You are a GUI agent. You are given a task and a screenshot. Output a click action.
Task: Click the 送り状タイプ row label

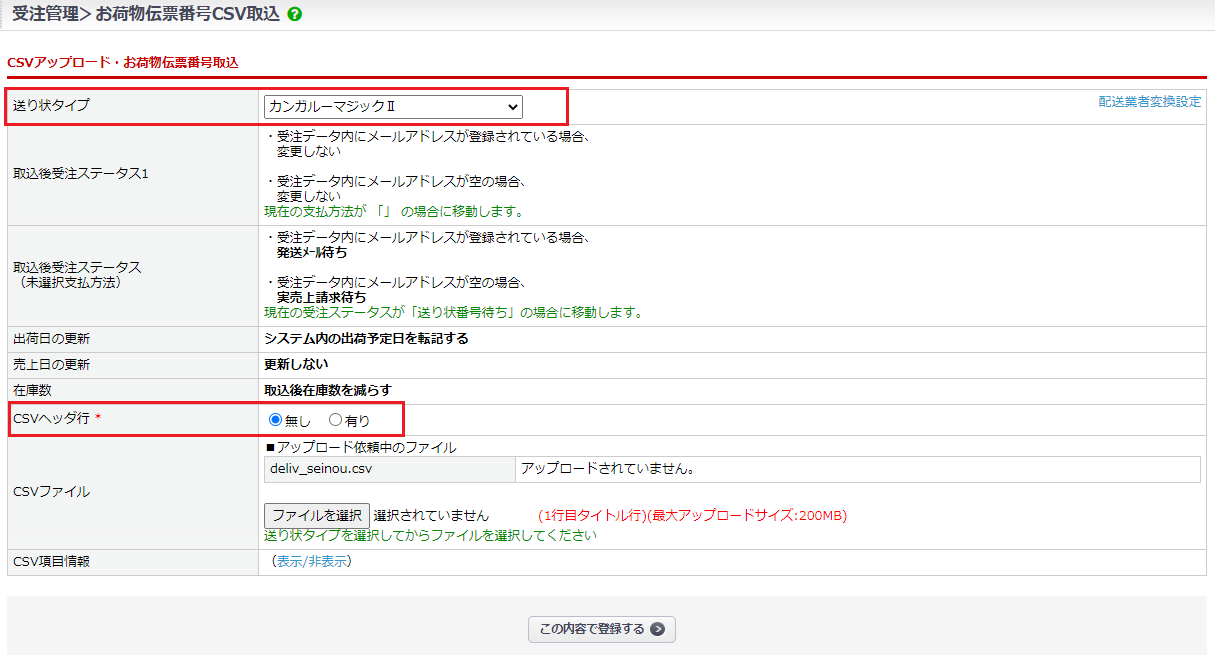[x=51, y=106]
